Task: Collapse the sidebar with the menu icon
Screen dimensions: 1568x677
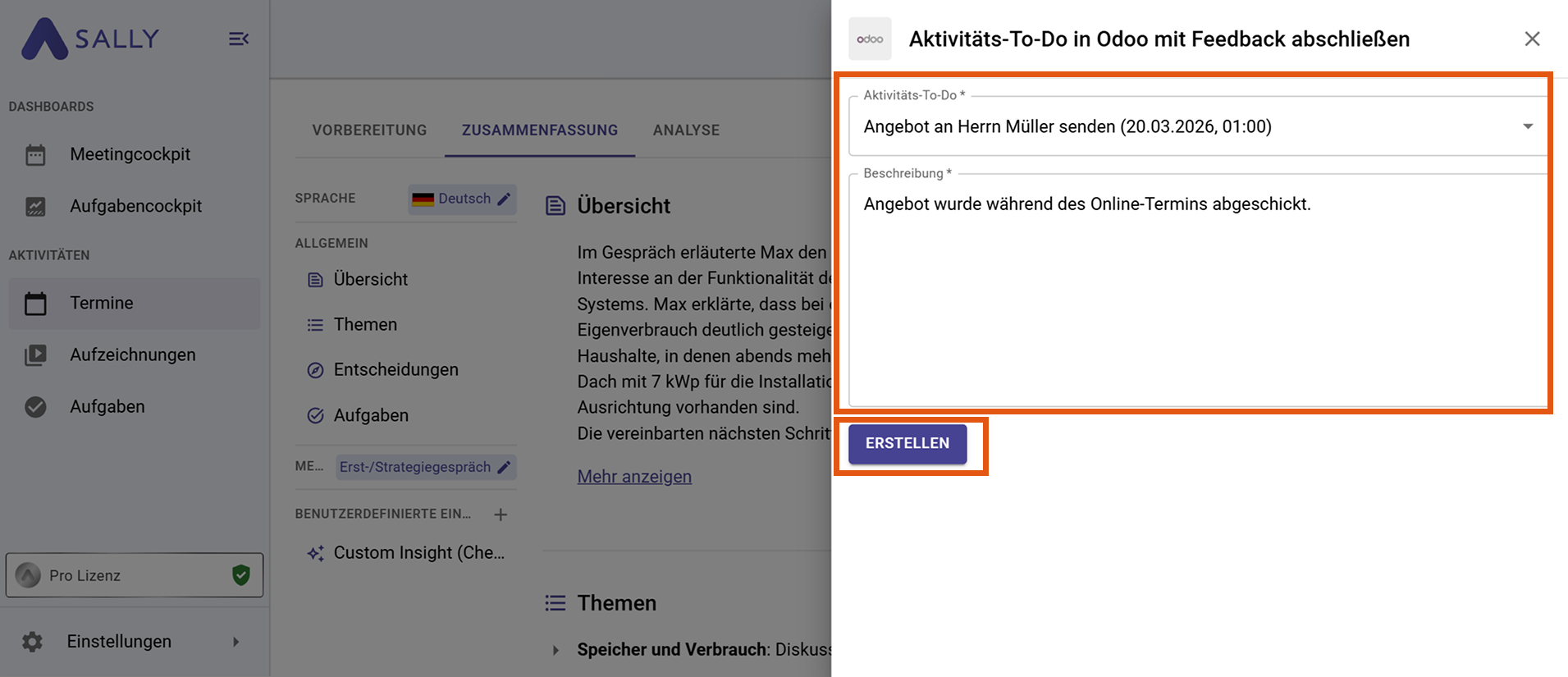Action: tap(238, 39)
